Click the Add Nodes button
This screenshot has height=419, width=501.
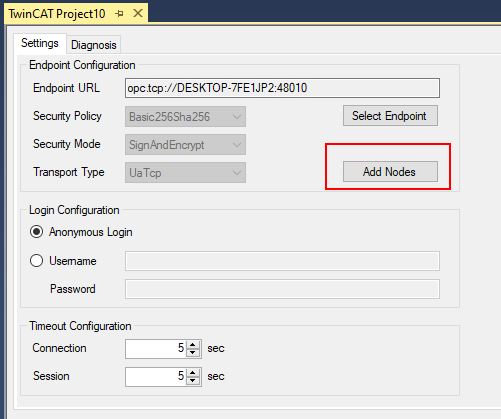click(390, 172)
